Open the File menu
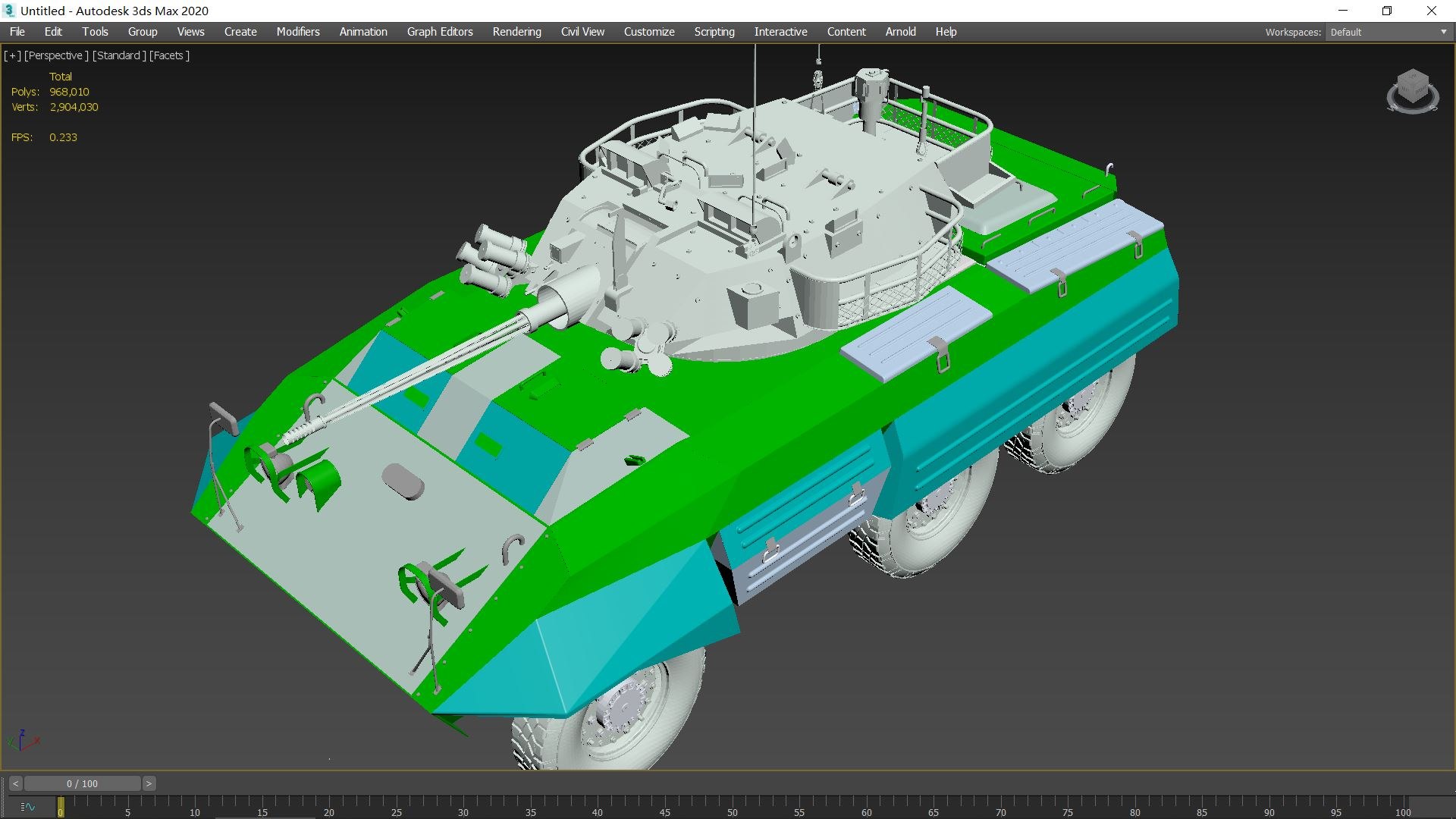1456x819 pixels. pos(17,32)
